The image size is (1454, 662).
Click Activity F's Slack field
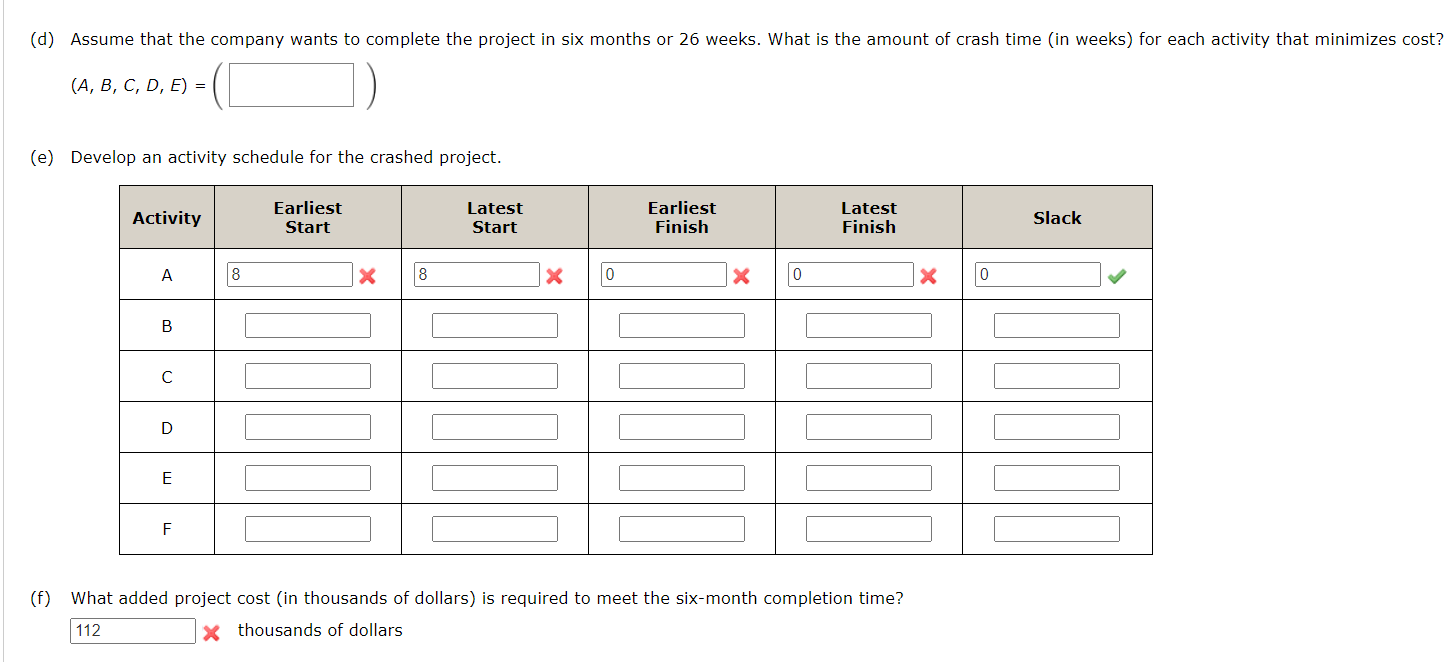[x=1057, y=528]
